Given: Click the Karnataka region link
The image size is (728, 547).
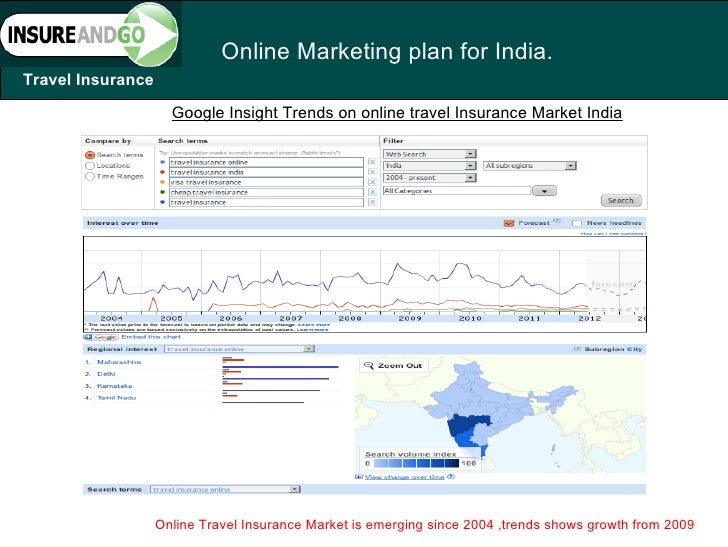Looking at the screenshot, I should [115, 386].
